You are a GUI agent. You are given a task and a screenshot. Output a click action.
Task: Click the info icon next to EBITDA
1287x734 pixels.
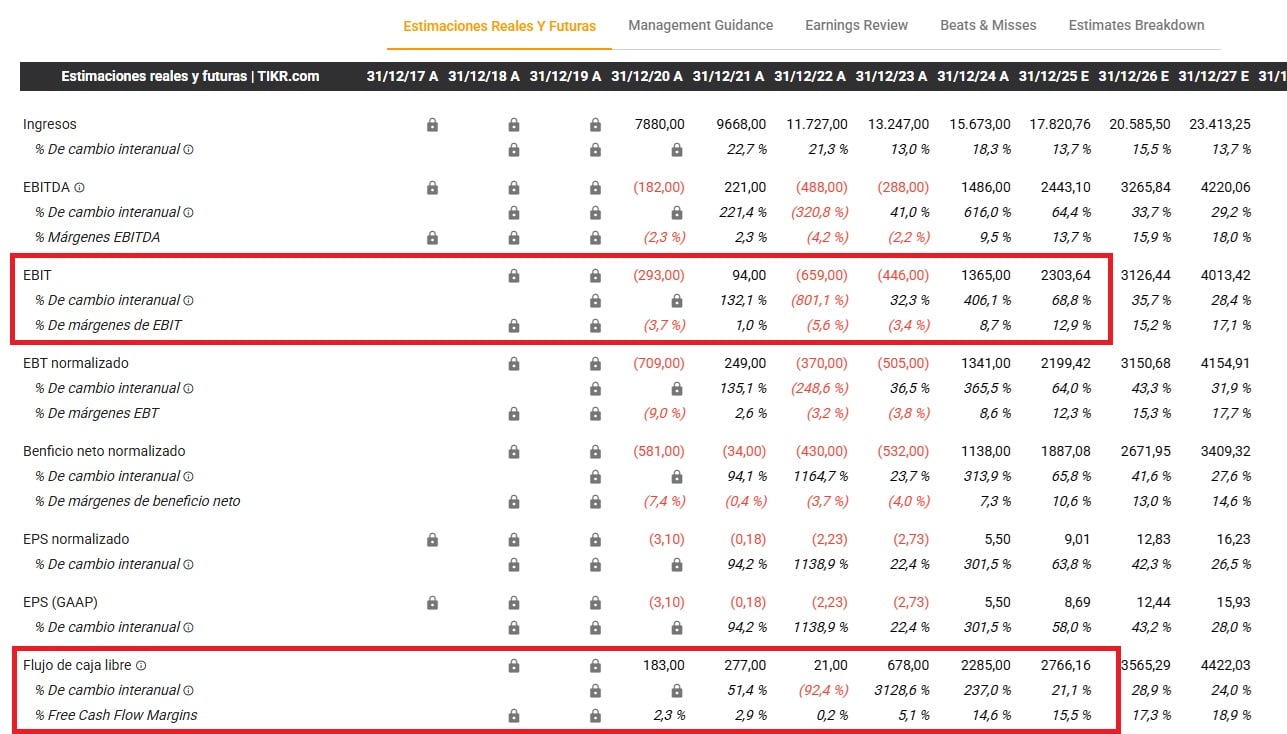(x=80, y=188)
